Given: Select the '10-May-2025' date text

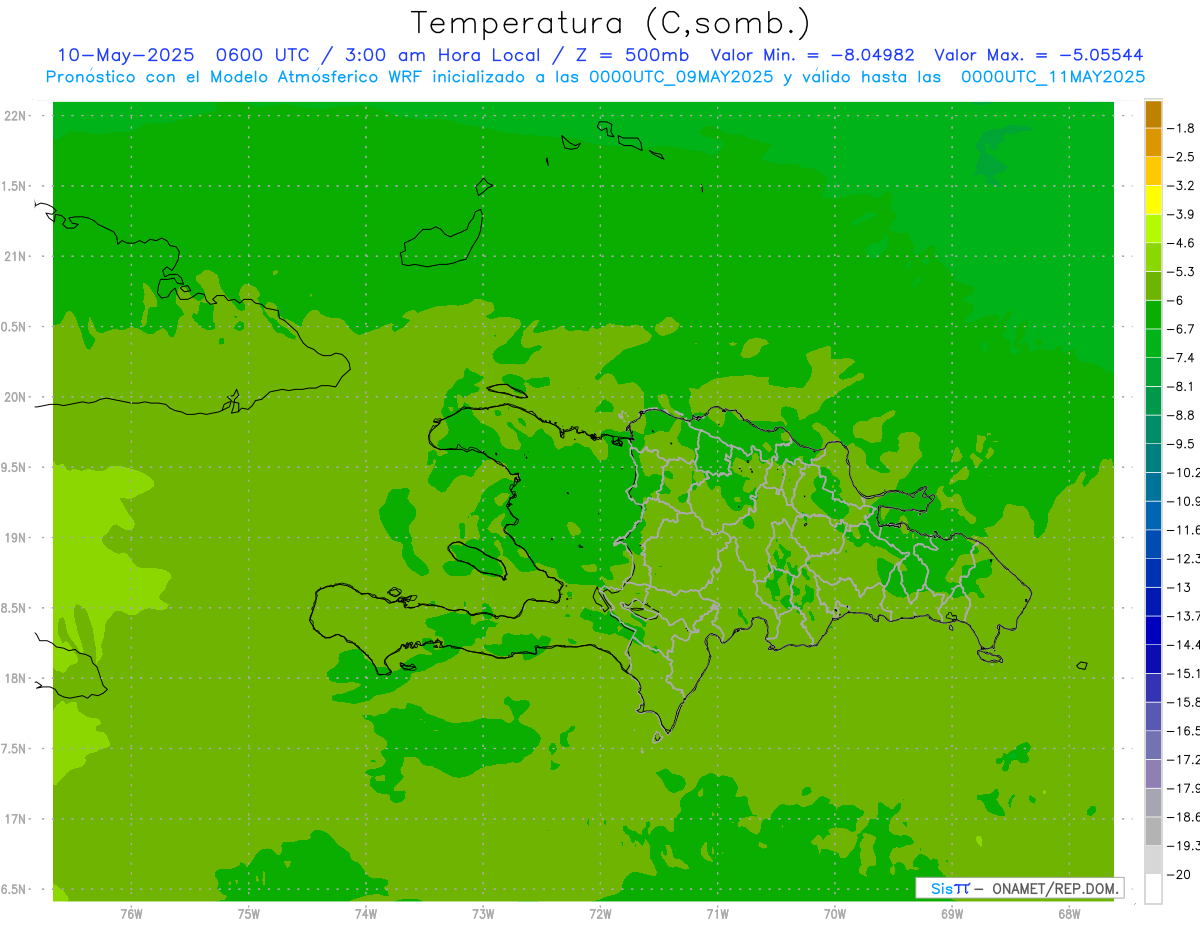Looking at the screenshot, I should pos(126,55).
